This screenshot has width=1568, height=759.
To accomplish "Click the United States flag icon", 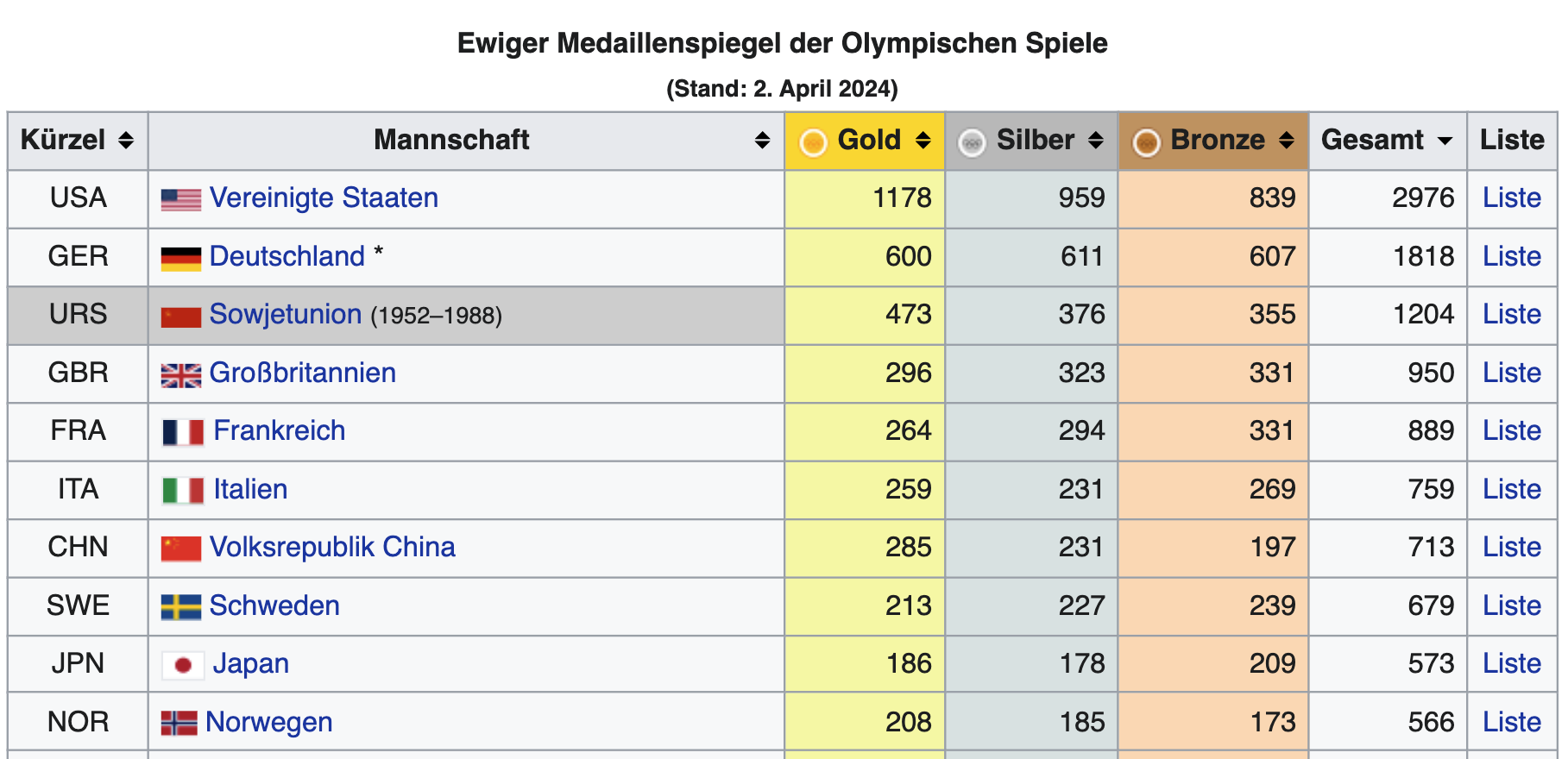I will tap(181, 199).
